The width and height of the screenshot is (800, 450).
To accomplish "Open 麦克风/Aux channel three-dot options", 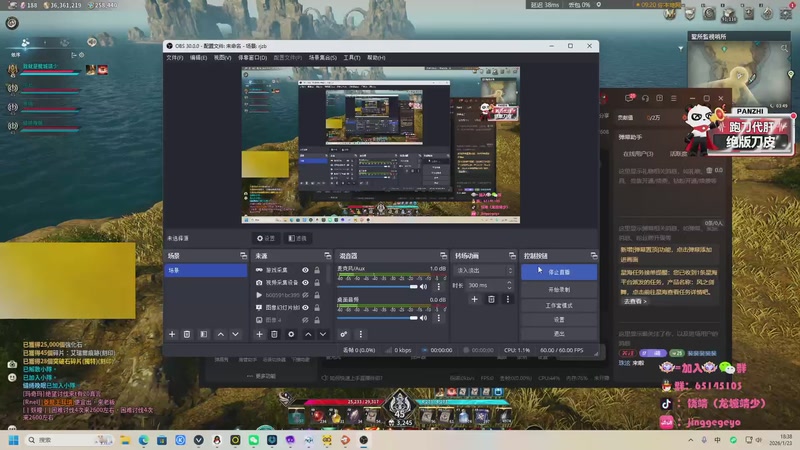I will (x=438, y=287).
